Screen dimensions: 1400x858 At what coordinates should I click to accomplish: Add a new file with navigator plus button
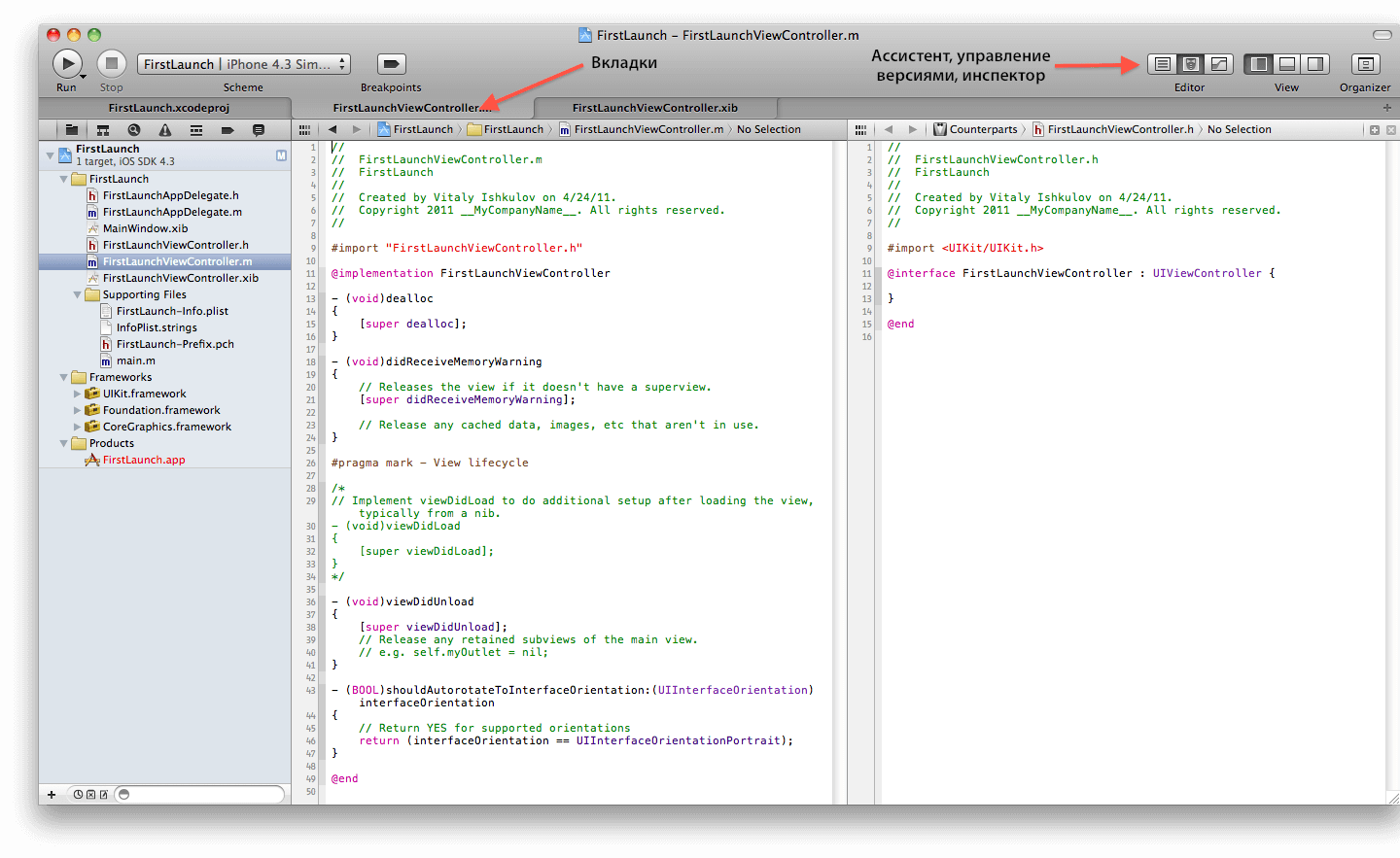coord(52,795)
